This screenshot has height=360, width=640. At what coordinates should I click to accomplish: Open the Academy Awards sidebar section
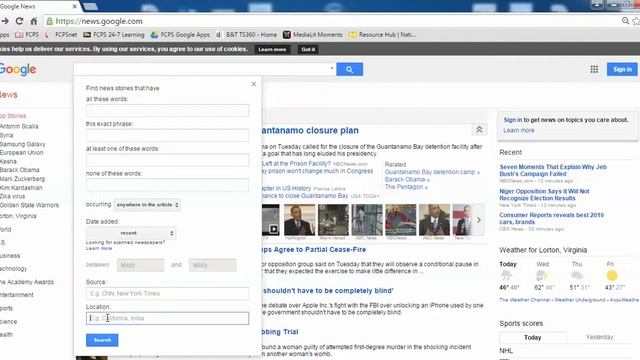pyautogui.click(x=27, y=282)
